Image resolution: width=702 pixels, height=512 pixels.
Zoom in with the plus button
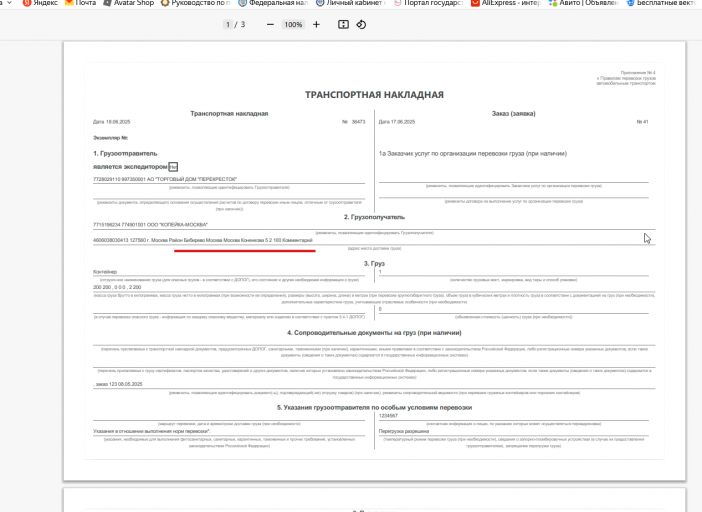coord(317,25)
